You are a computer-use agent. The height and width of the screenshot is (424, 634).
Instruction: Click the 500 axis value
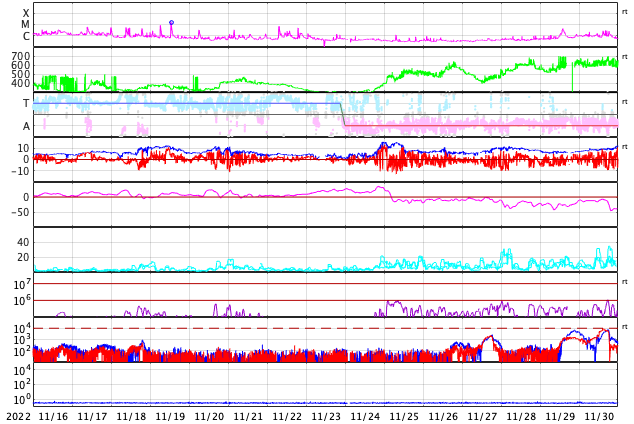[x=21, y=74]
